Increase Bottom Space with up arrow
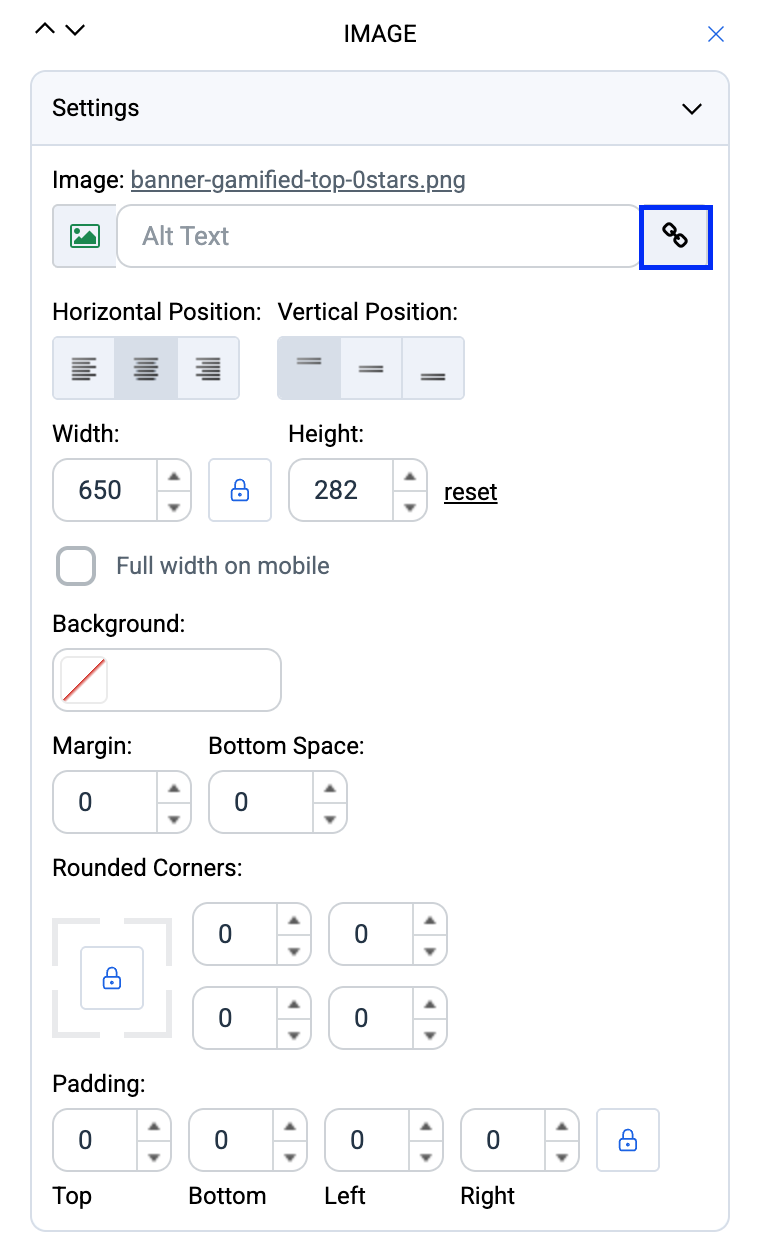 (x=330, y=787)
